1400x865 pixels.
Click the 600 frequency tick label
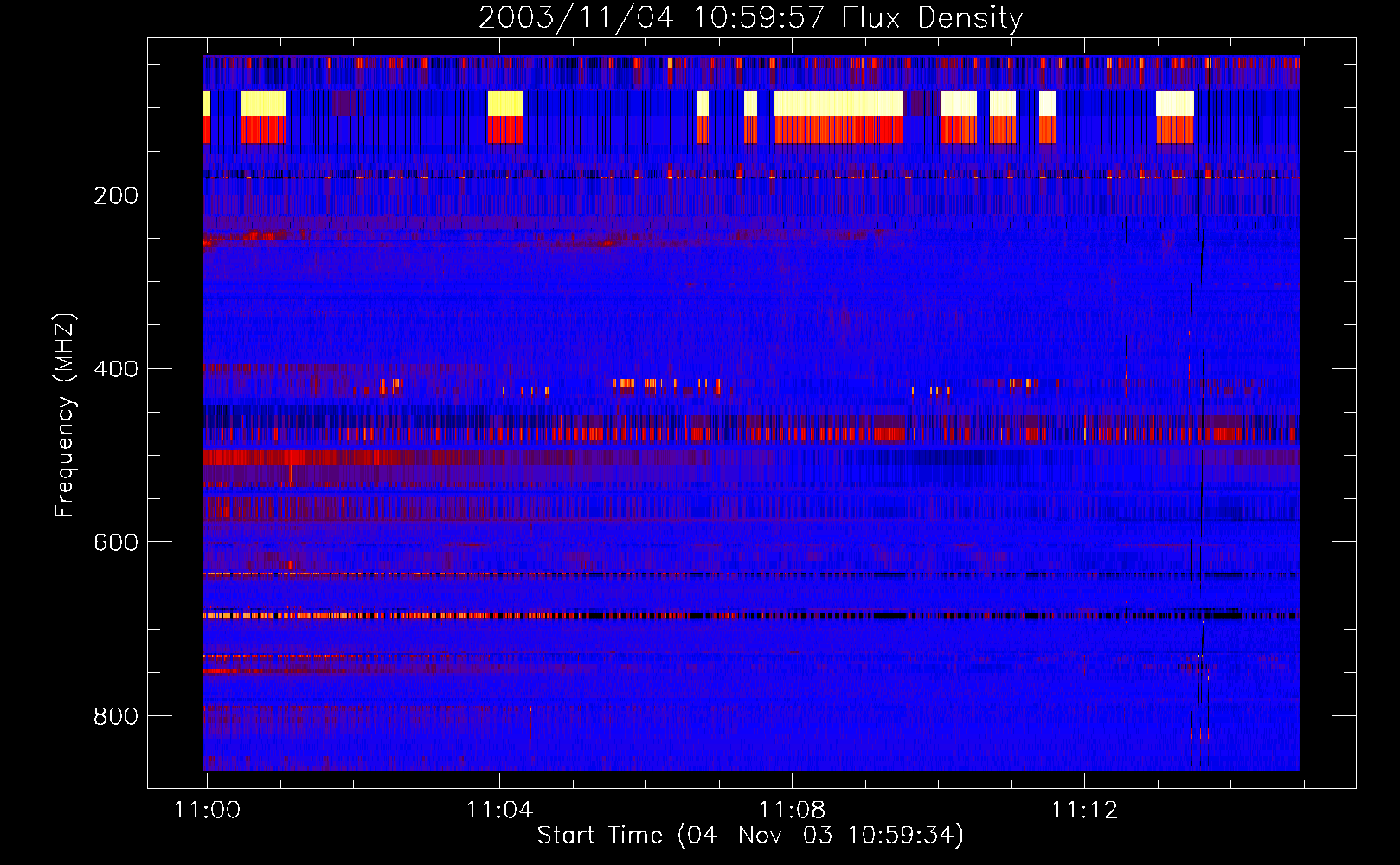tap(116, 542)
